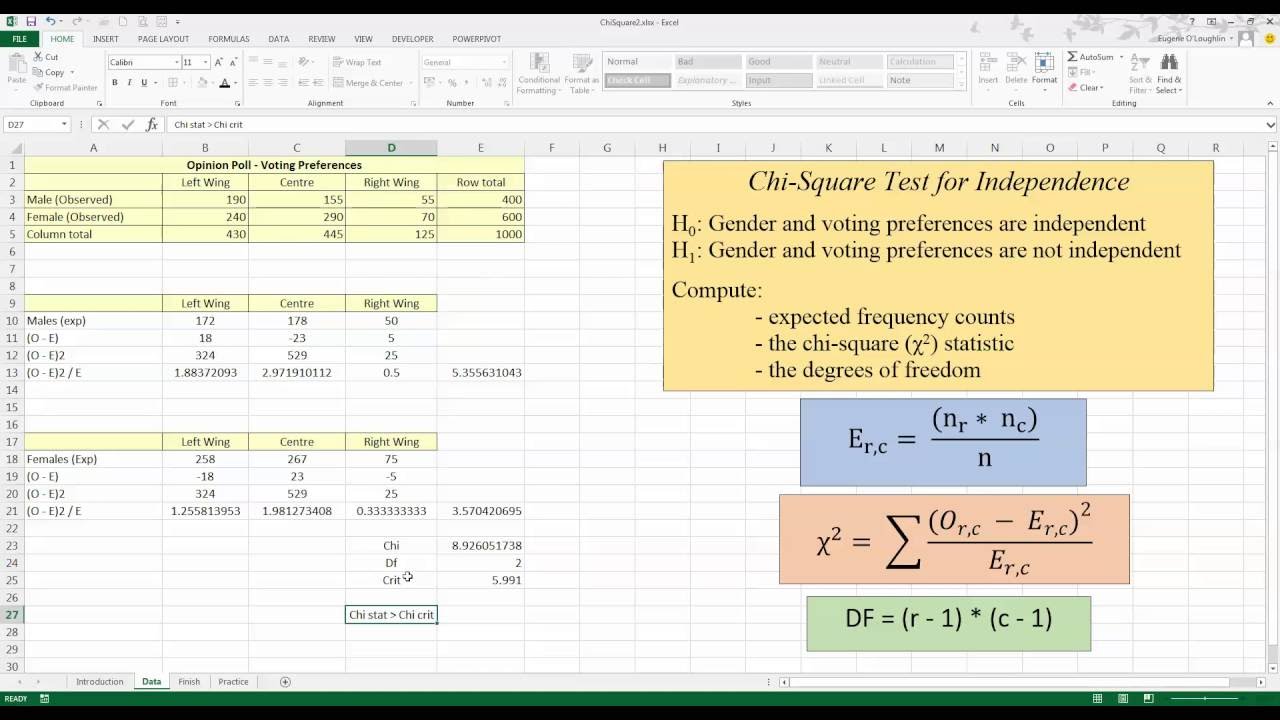Switch to FORMULAS ribbon tab
The image size is (1280, 720).
point(229,39)
